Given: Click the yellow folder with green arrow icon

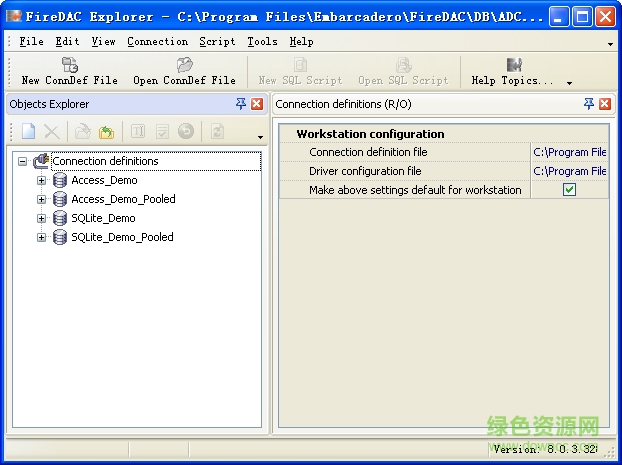Looking at the screenshot, I should (106, 132).
